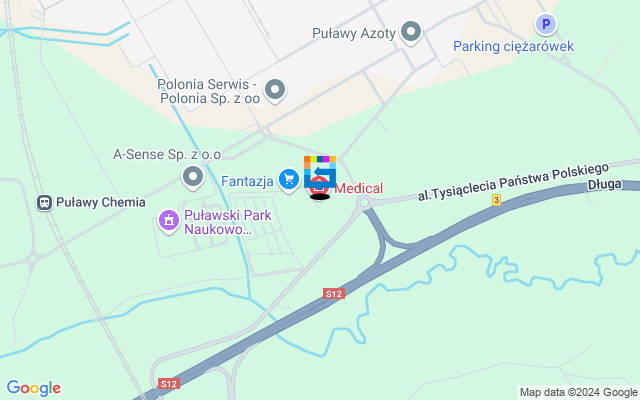Click the Puławy Azoty location pin

411,32
